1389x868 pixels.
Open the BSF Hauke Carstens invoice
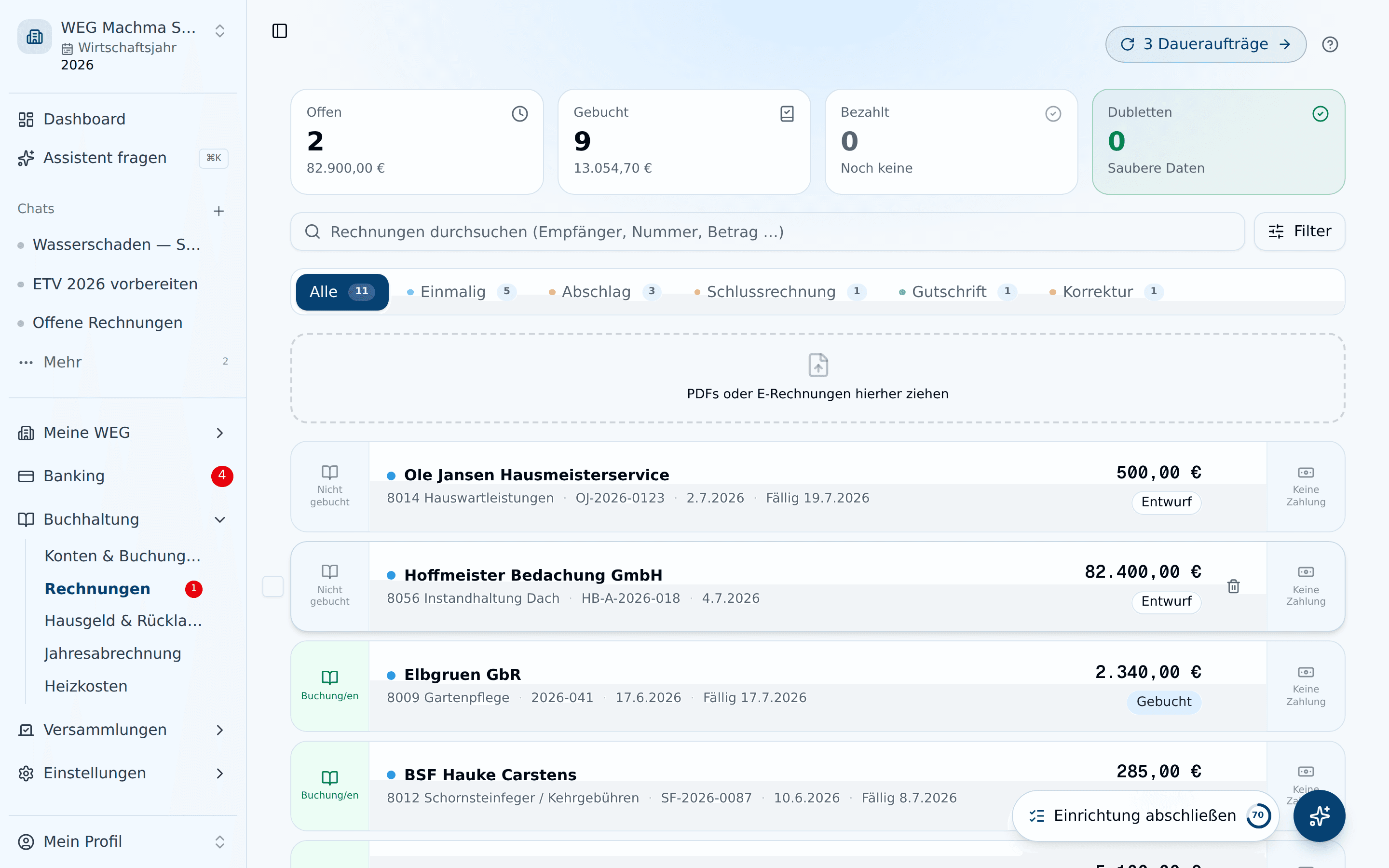[x=817, y=786]
